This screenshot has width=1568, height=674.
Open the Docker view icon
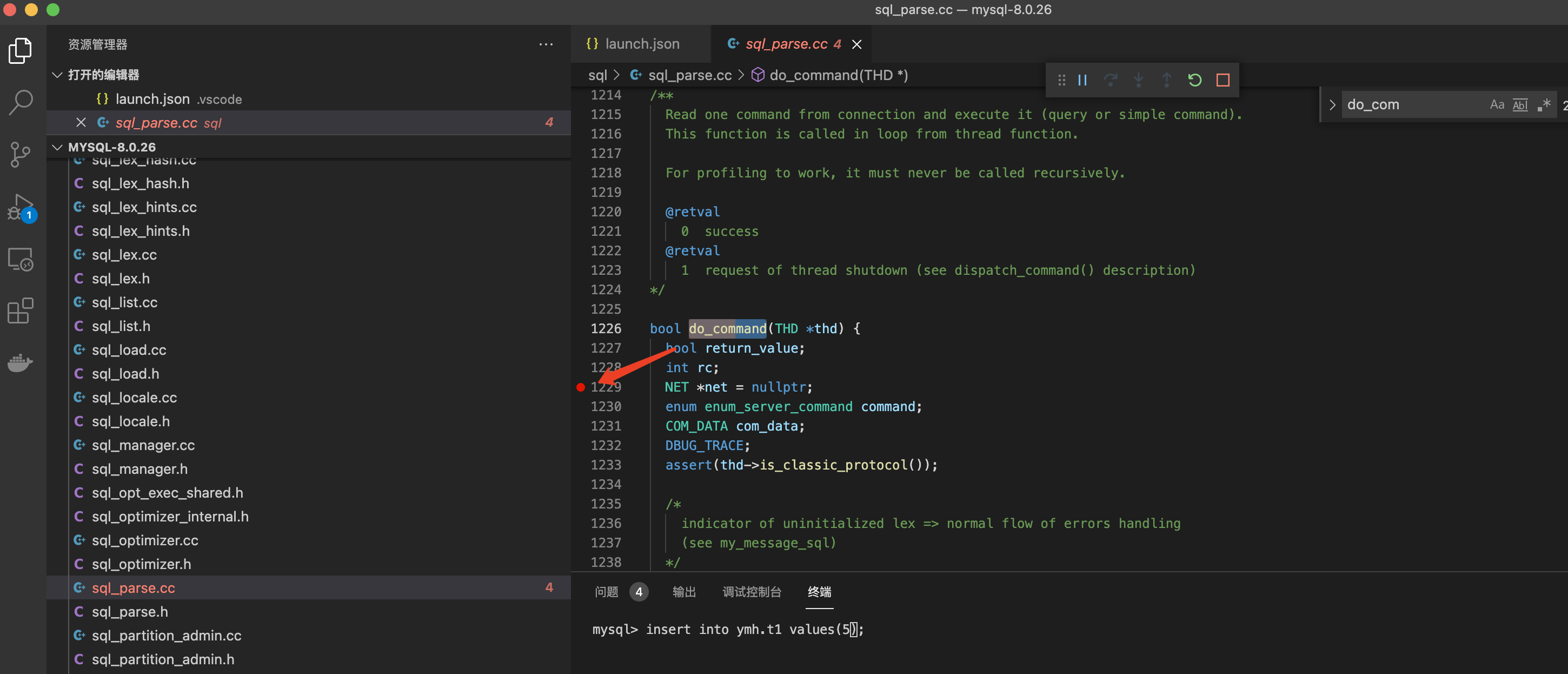tap(21, 363)
